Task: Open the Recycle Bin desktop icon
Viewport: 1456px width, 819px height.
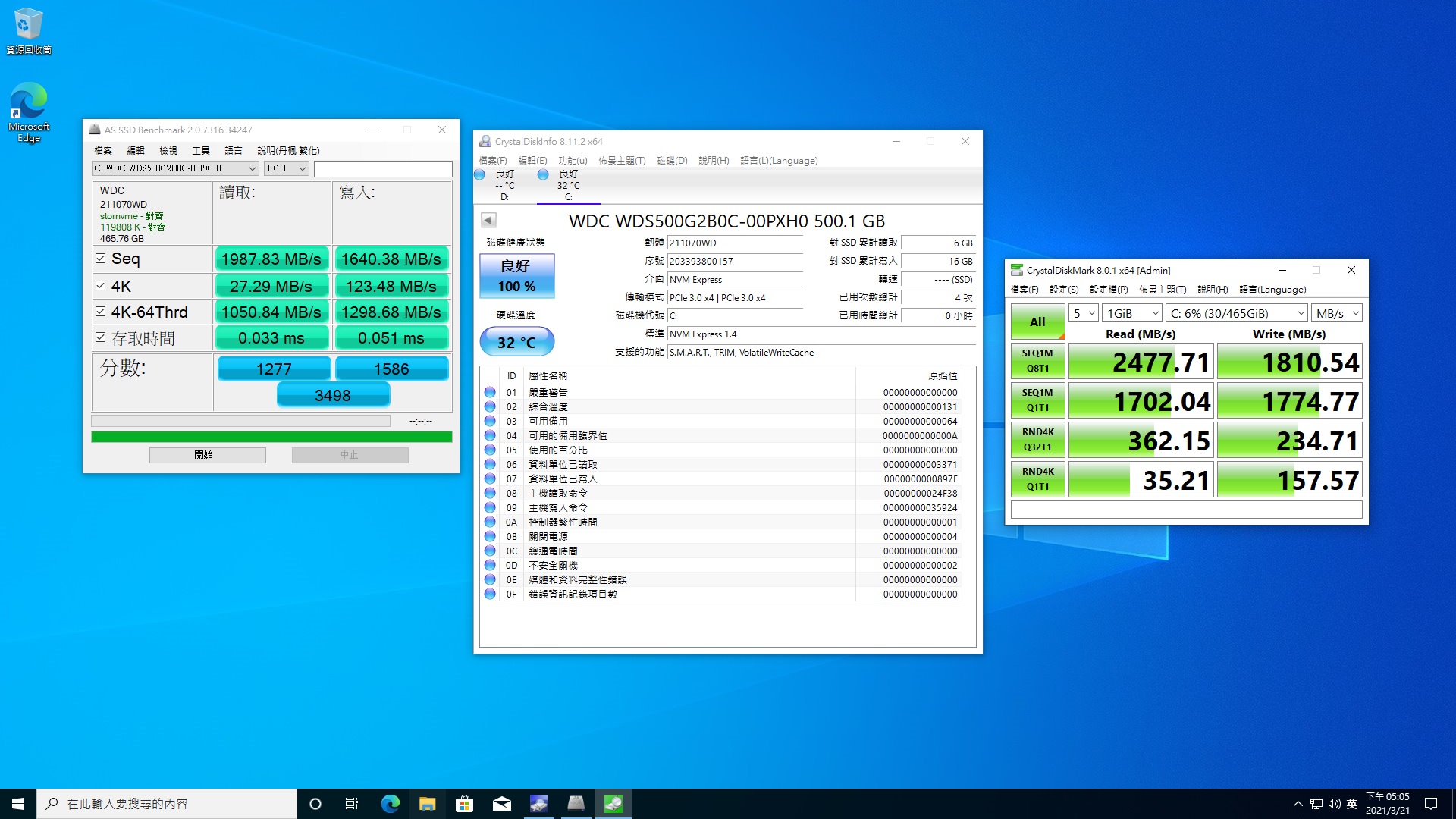Action: click(28, 31)
